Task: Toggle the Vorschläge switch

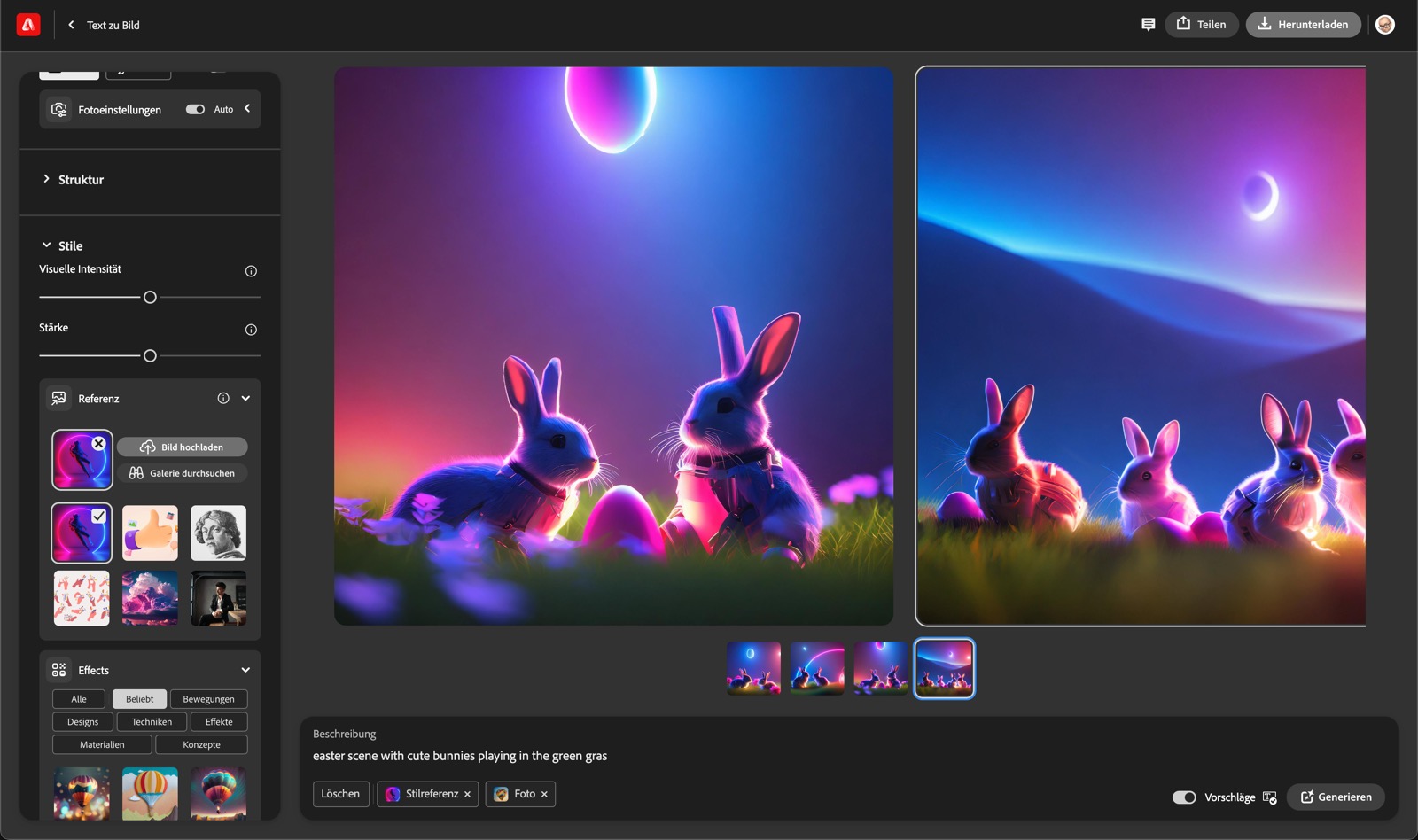Action: tap(1184, 797)
